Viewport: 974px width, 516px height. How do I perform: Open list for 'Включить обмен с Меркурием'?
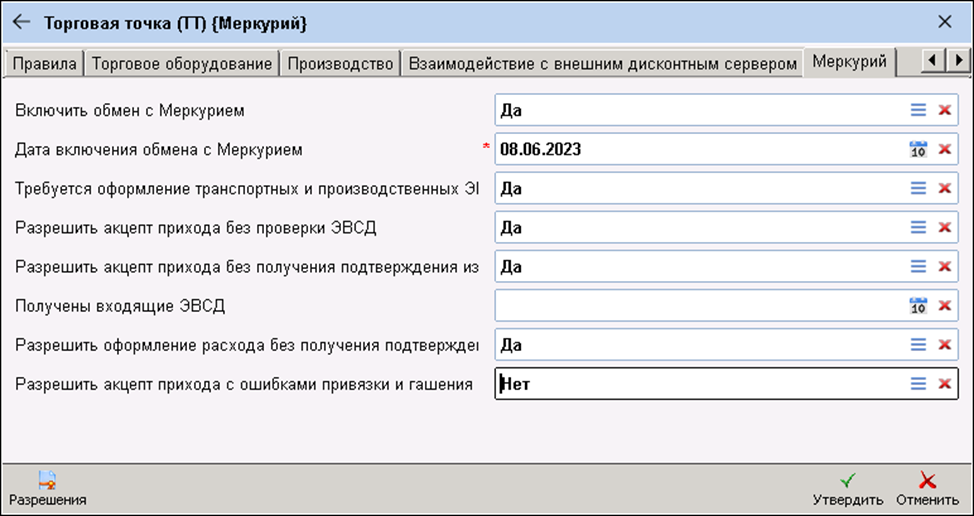point(918,110)
